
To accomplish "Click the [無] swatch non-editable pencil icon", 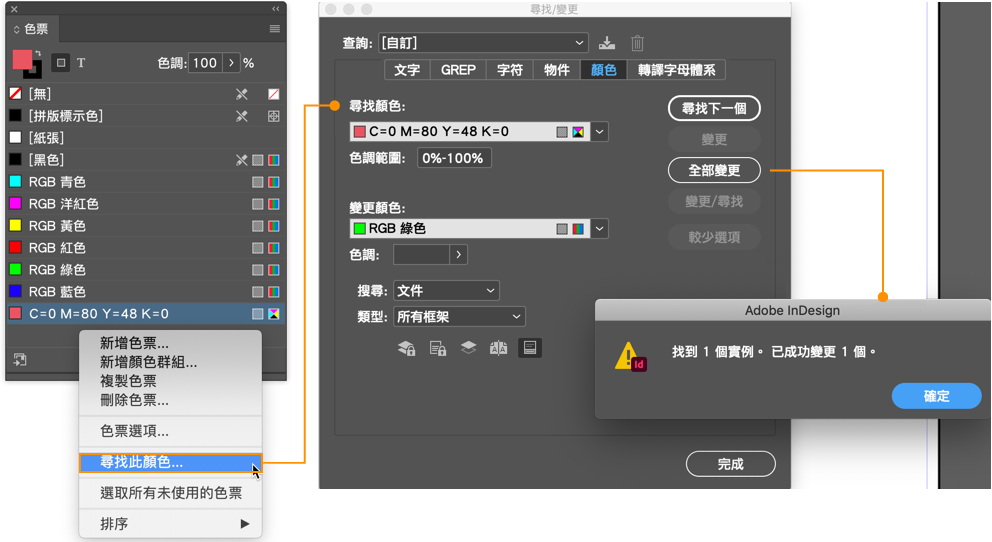I will (x=242, y=94).
